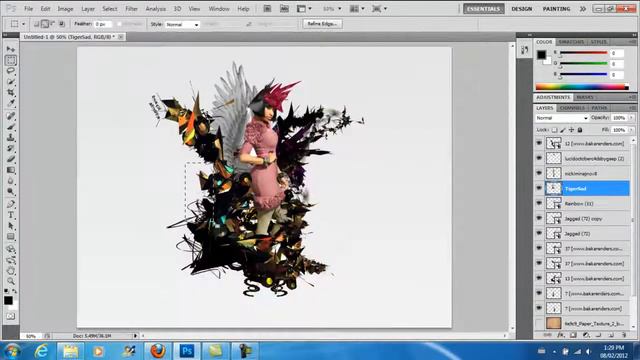Click new adjustment layer icon

pos(586,335)
